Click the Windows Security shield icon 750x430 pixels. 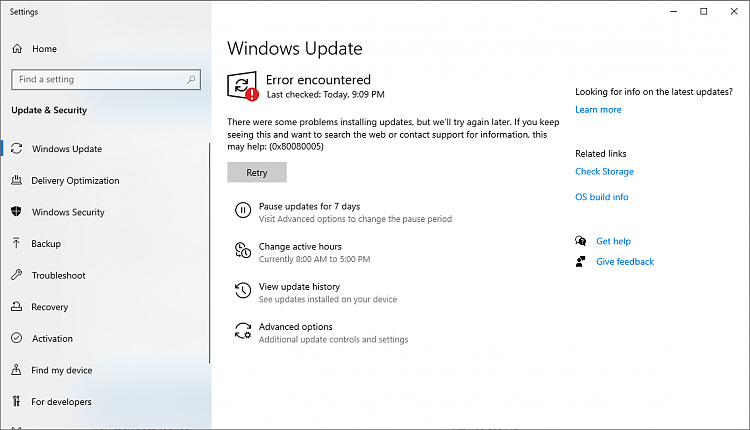coord(16,211)
